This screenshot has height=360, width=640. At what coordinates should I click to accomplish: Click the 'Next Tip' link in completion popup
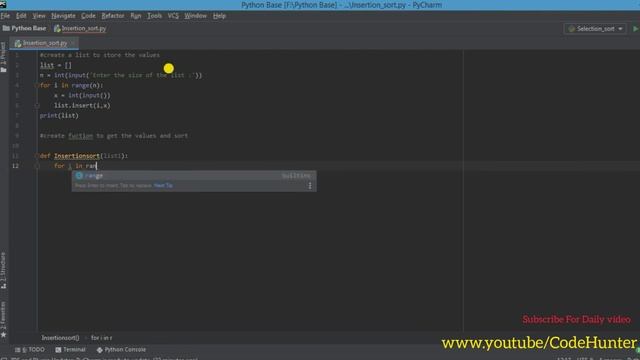[163, 185]
